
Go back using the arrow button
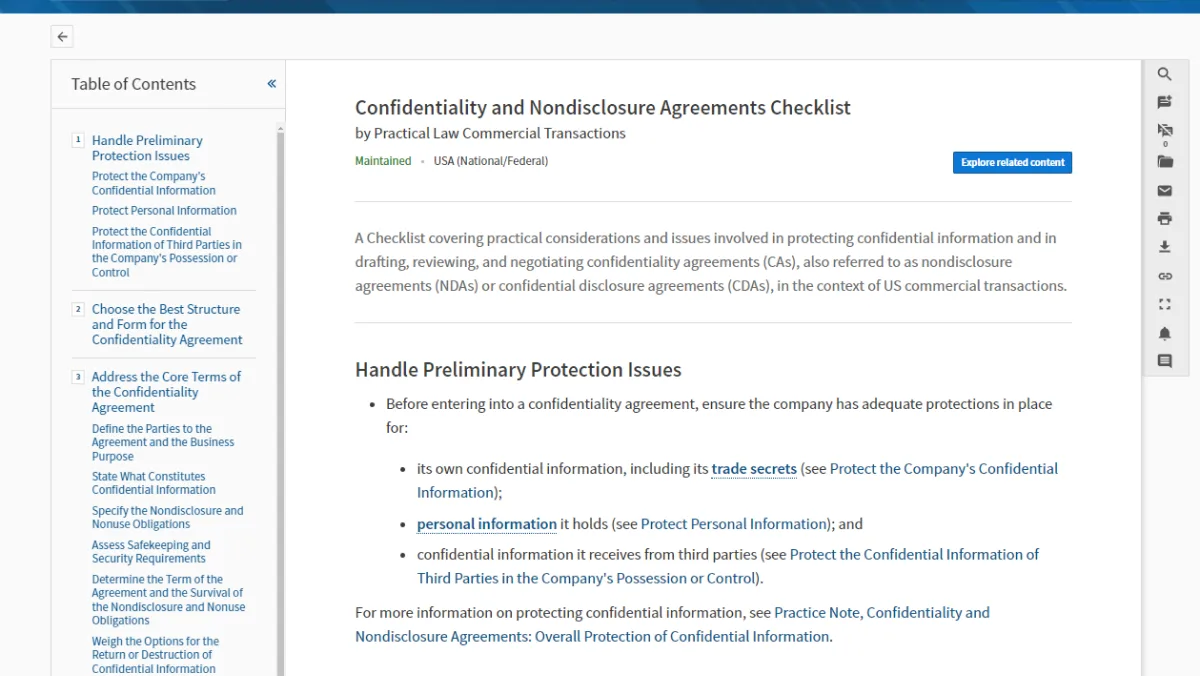[x=62, y=37]
